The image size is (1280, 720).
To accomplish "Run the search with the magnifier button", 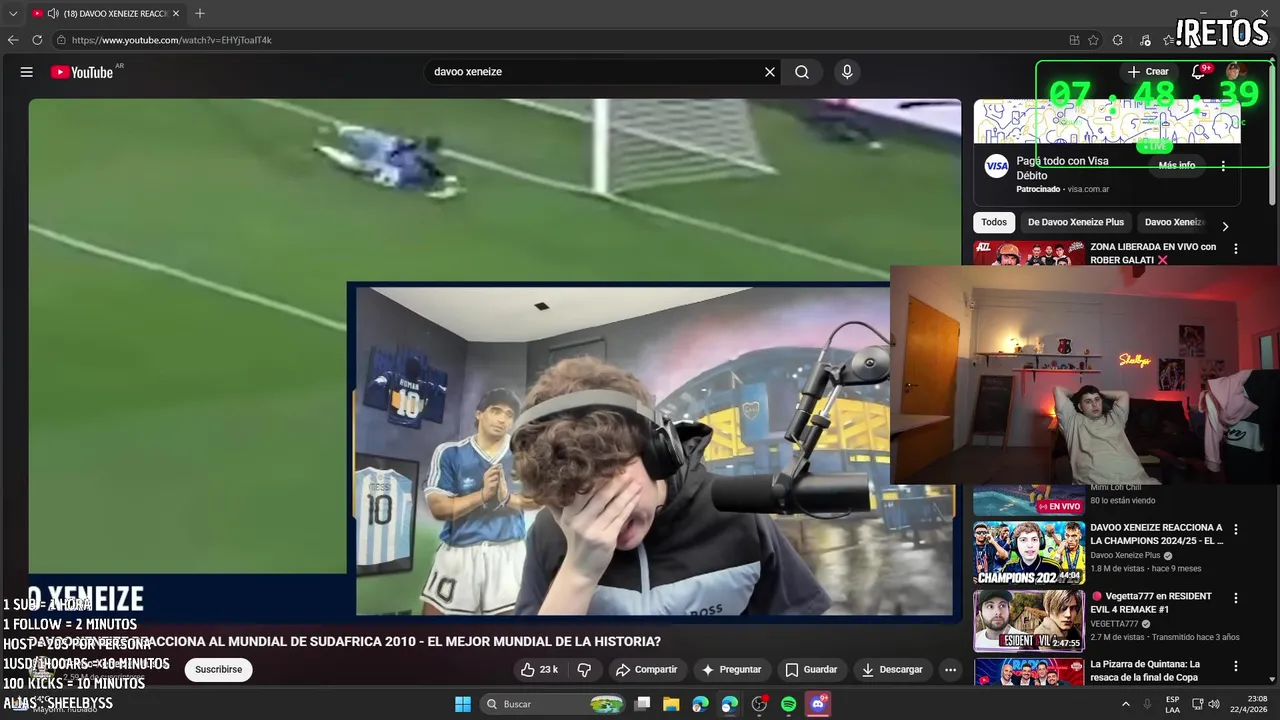I will [x=802, y=72].
